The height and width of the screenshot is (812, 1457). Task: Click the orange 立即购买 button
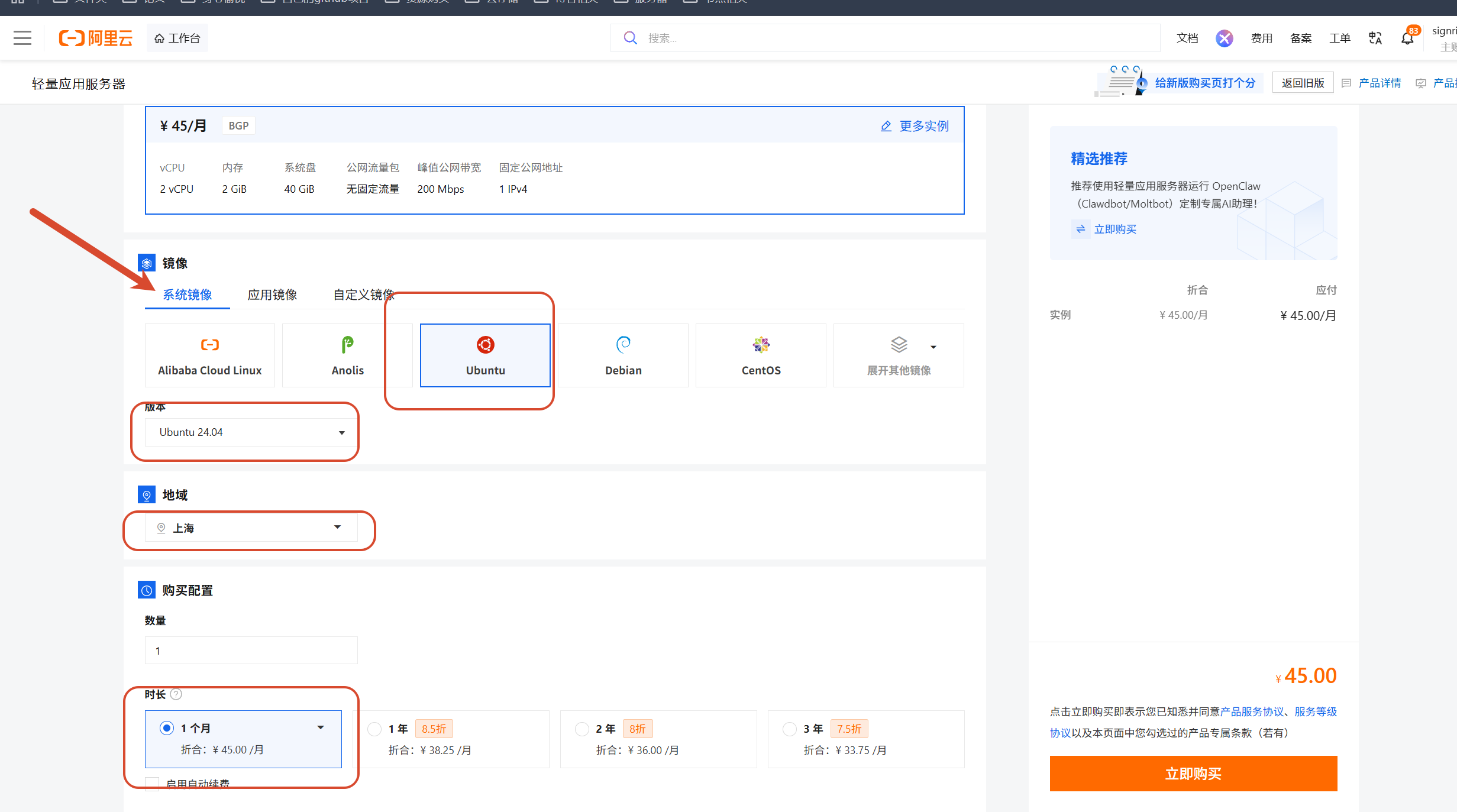(x=1193, y=774)
